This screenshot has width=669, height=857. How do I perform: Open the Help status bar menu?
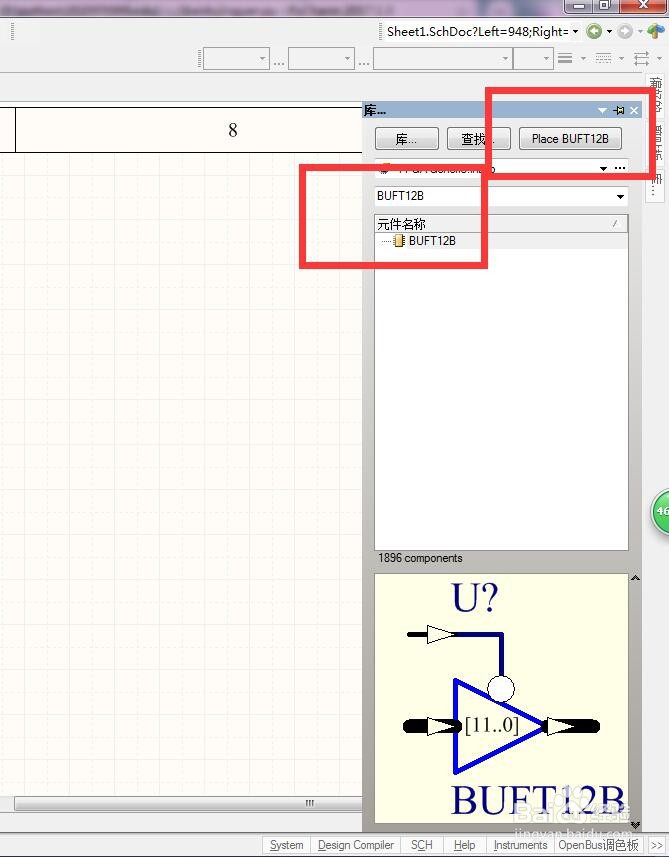pyautogui.click(x=465, y=845)
